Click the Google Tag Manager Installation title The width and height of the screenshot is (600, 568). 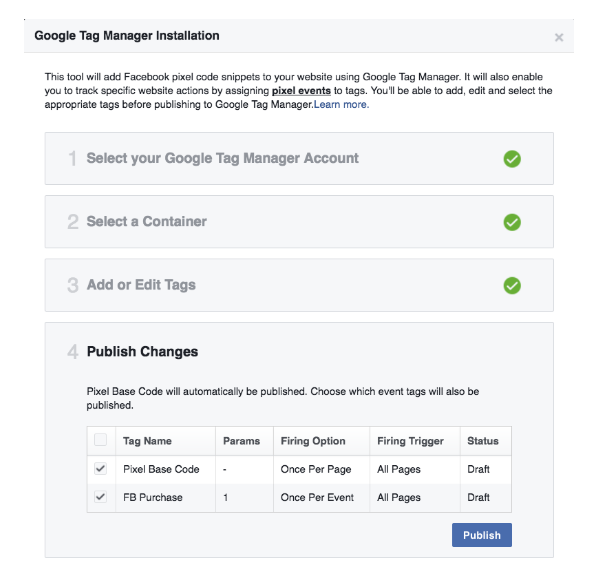coord(127,36)
